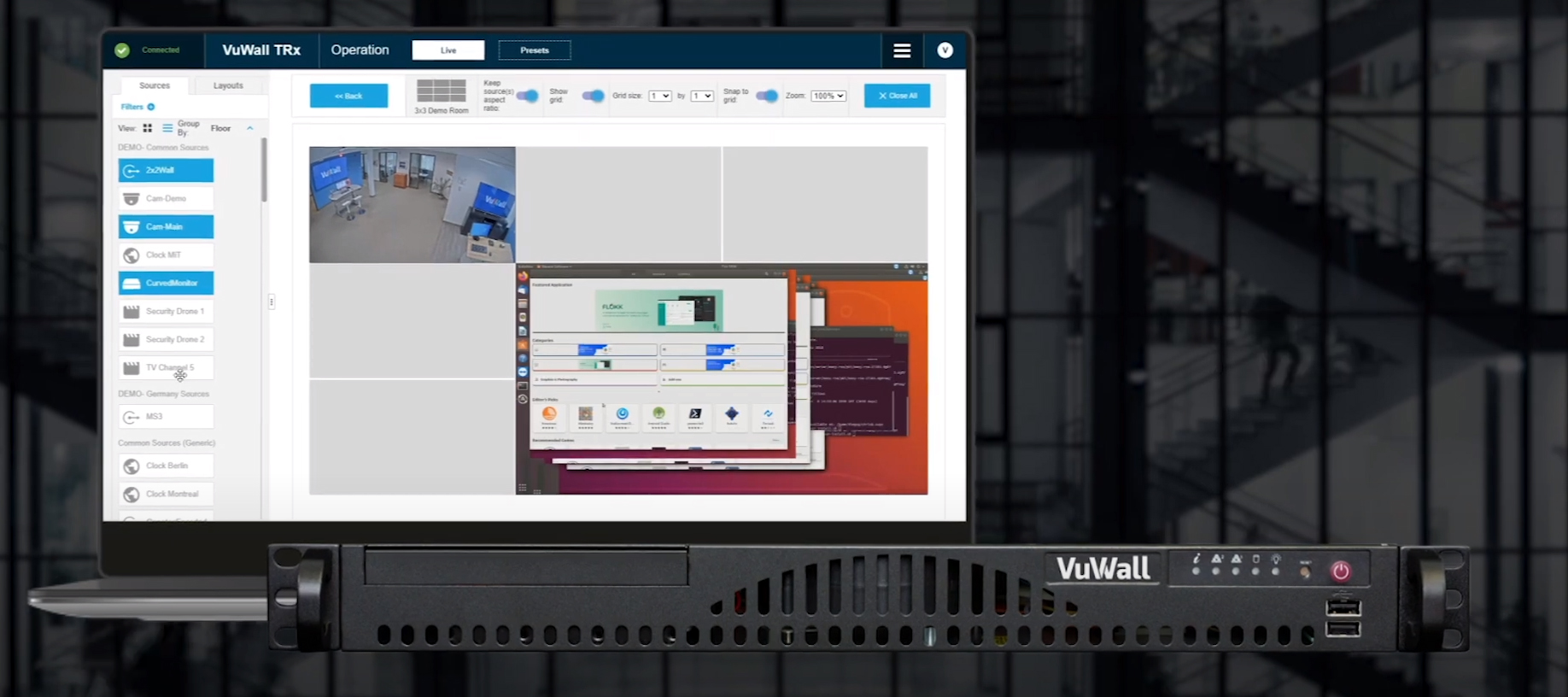1568x697 pixels.
Task: Toggle Keep source aspect ratio switch
Action: 528,96
